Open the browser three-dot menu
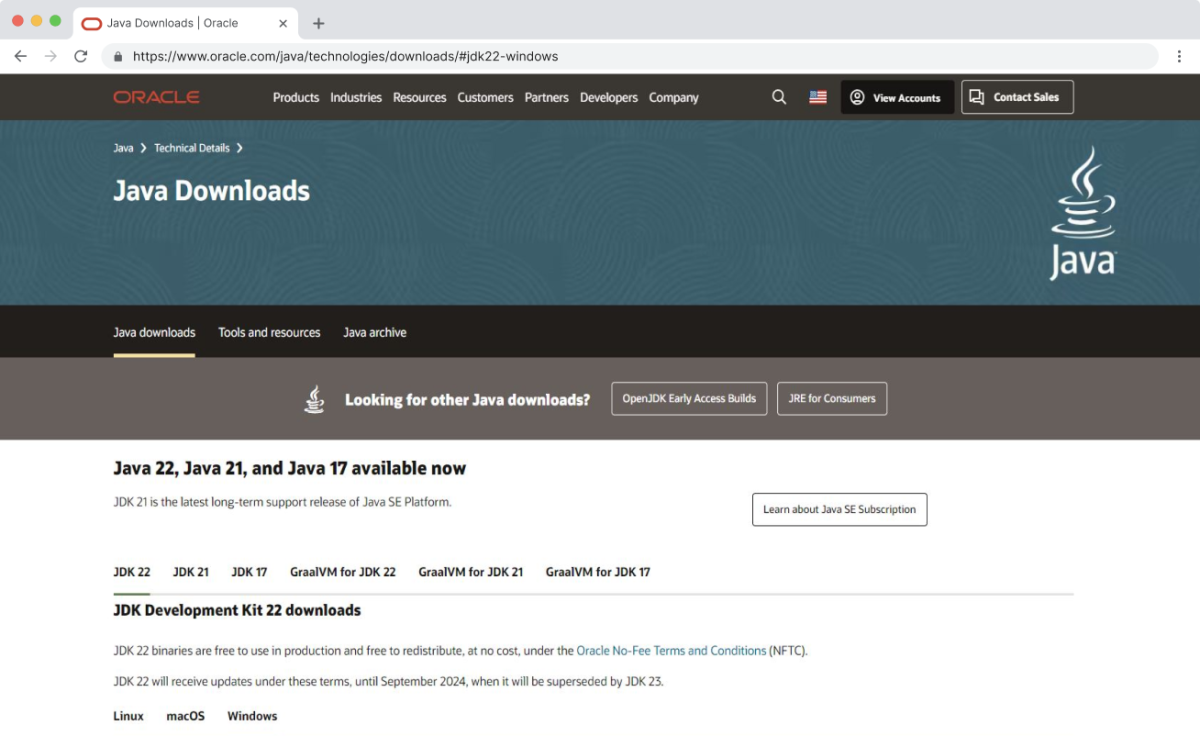Image resolution: width=1200 pixels, height=736 pixels. [x=1181, y=56]
